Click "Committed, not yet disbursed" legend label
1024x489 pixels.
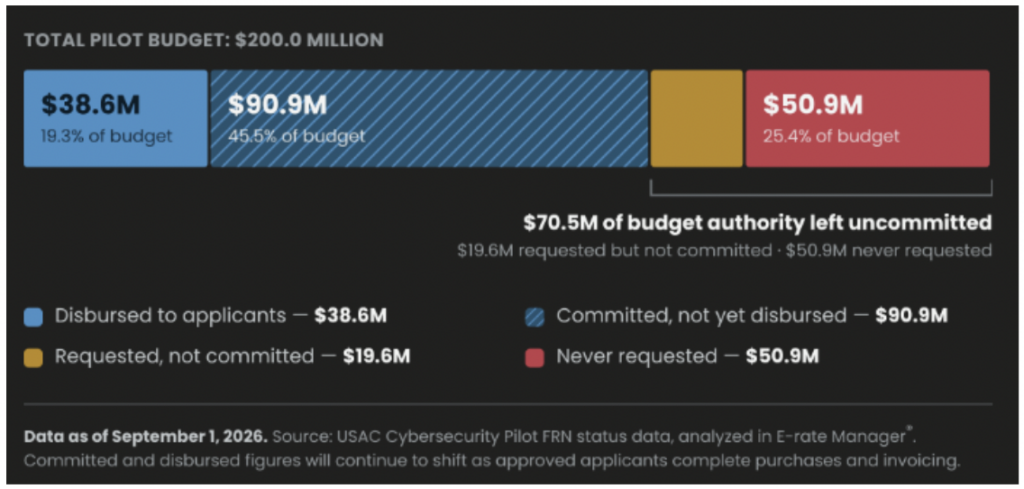point(701,316)
